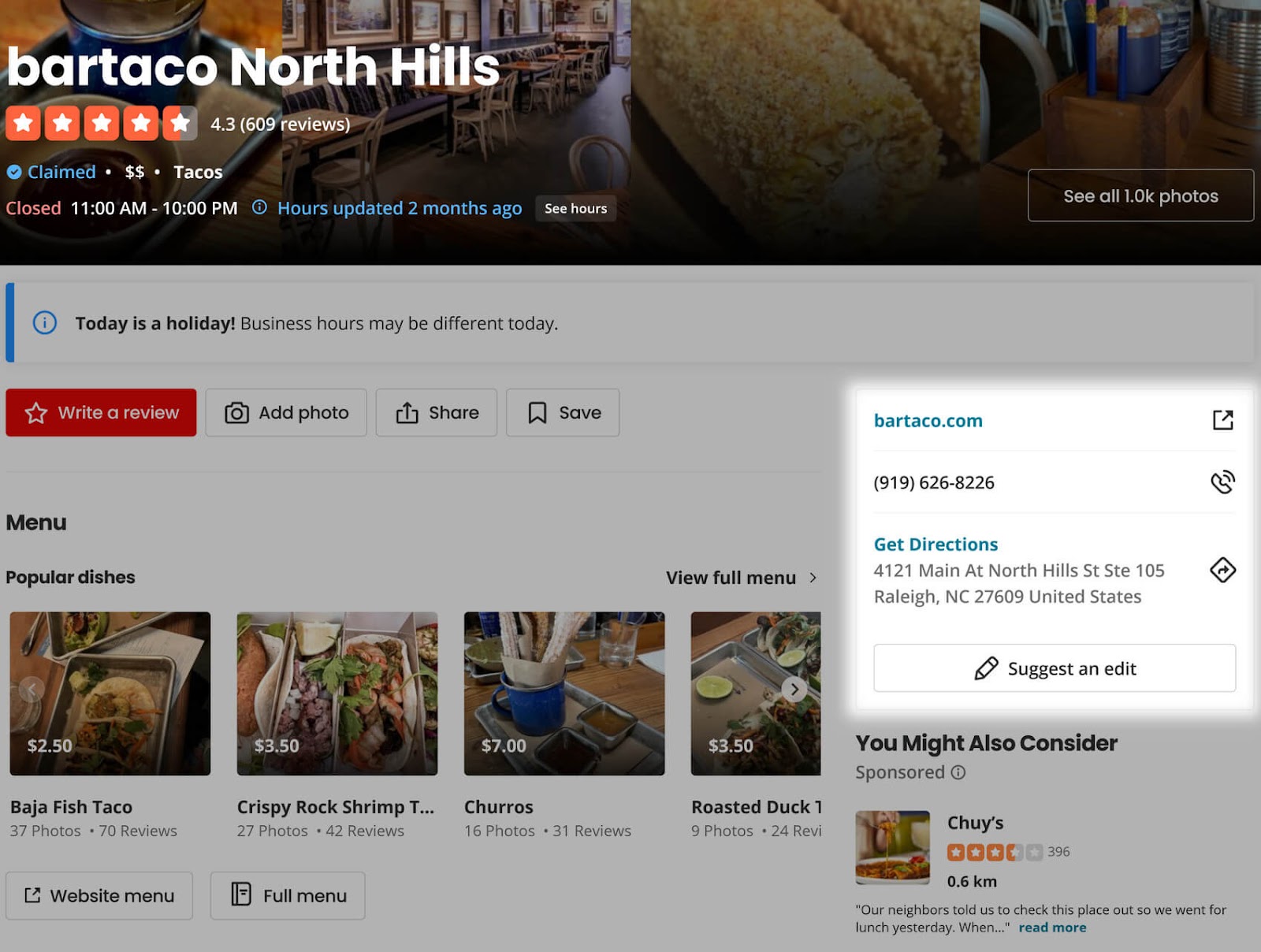Open the bartaco.com link
The height and width of the screenshot is (952, 1261).
927,420
